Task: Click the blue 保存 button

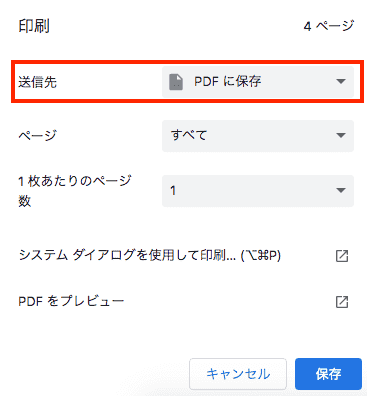Action: [x=328, y=374]
